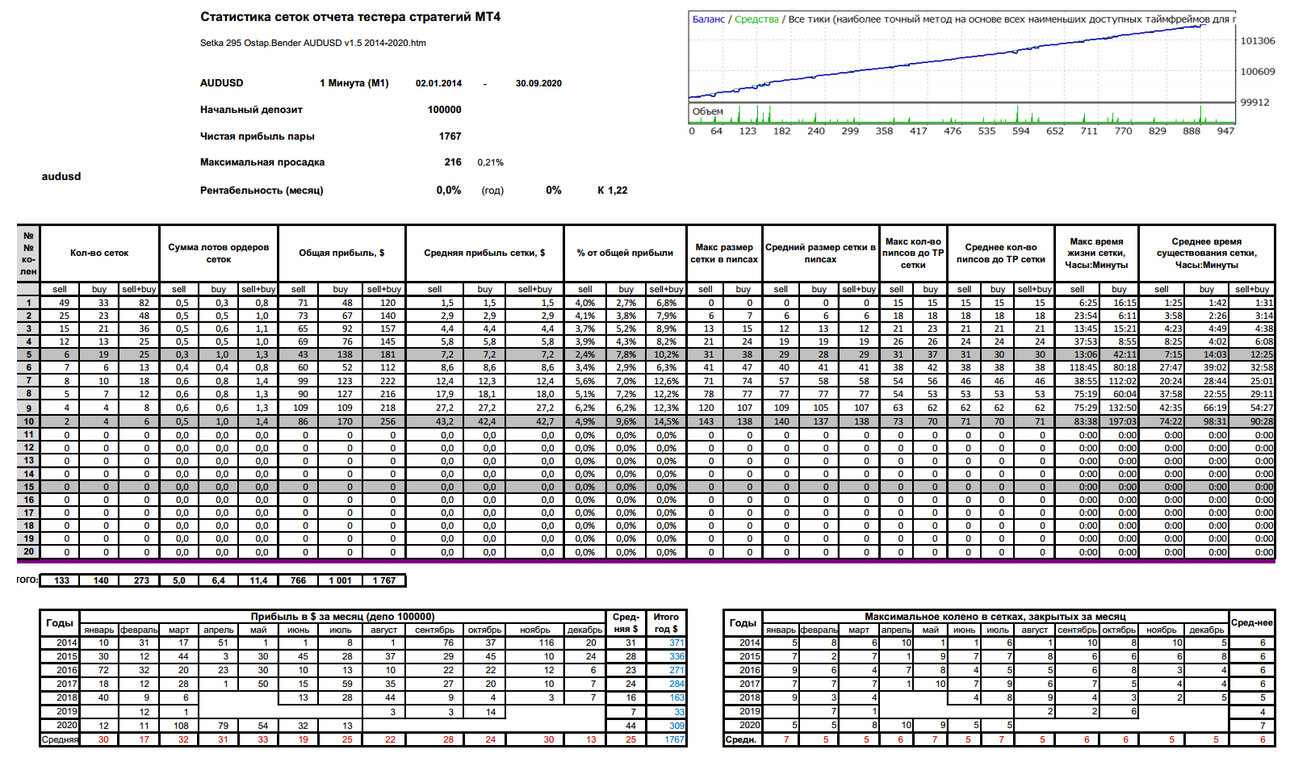The image size is (1290, 762).
Task: Click the lowercase 'audusd' label at left
Action: 60,176
